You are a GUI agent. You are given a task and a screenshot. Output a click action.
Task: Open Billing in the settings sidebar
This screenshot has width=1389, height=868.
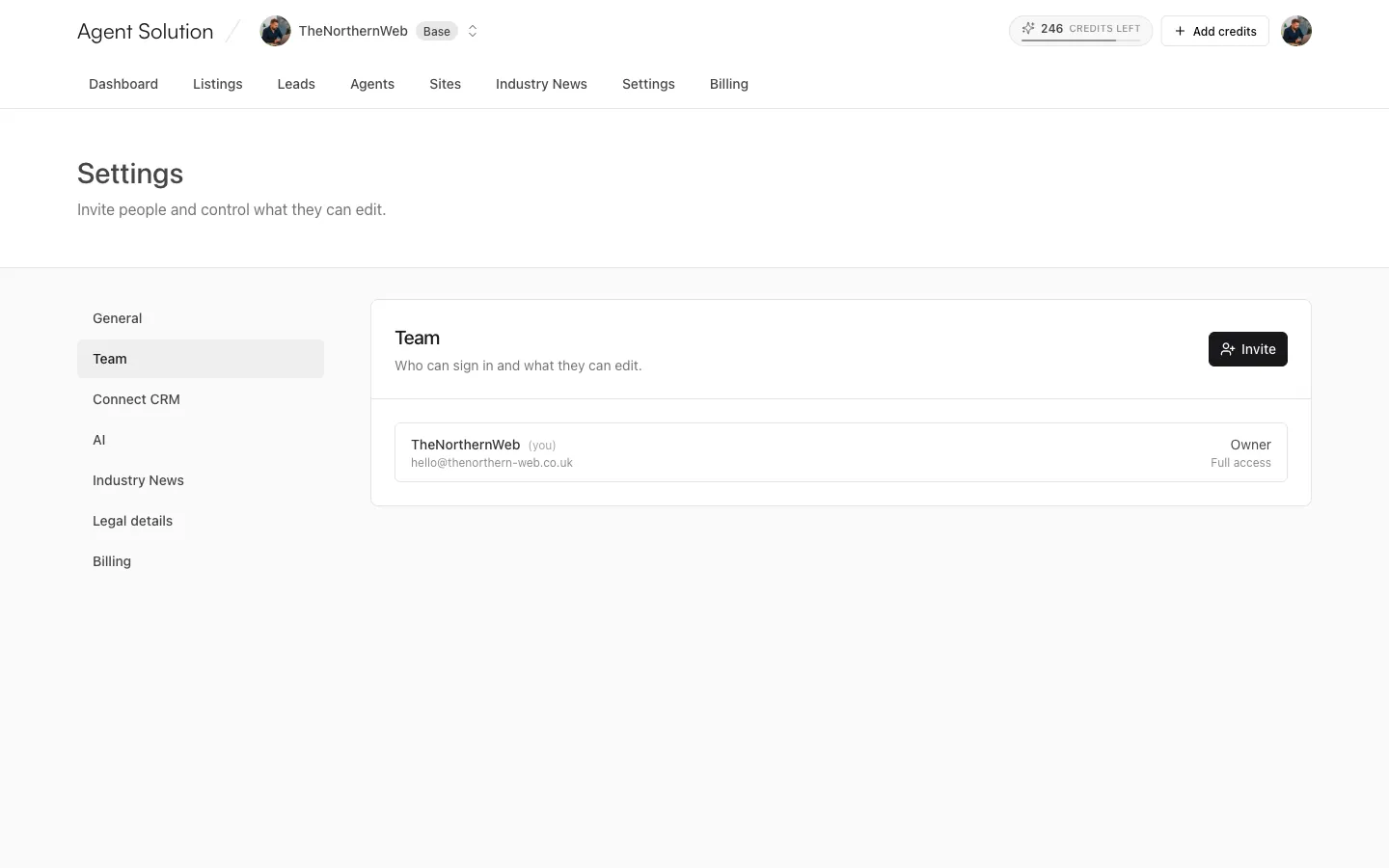click(201, 561)
